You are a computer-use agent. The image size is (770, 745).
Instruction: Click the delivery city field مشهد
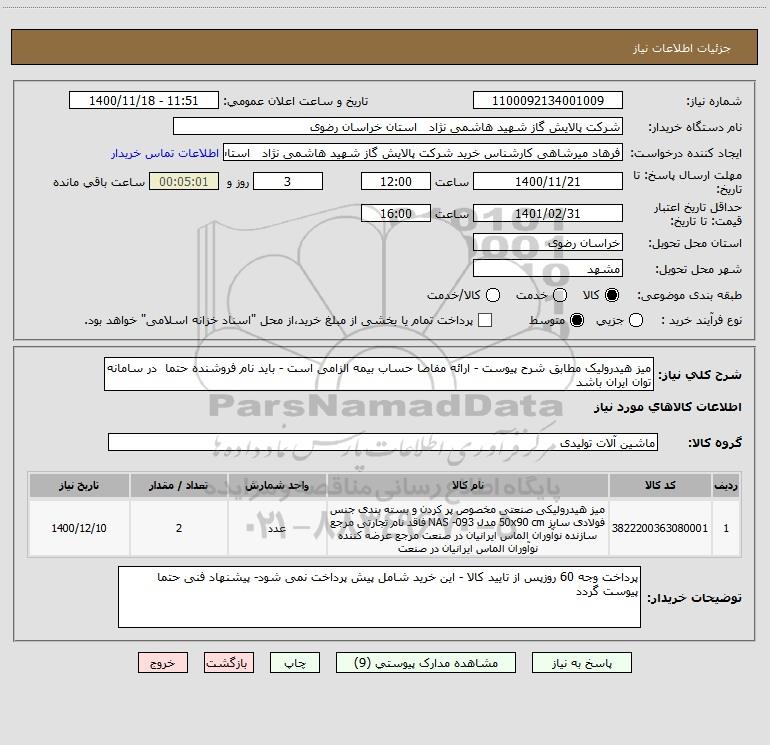pyautogui.click(x=548, y=268)
